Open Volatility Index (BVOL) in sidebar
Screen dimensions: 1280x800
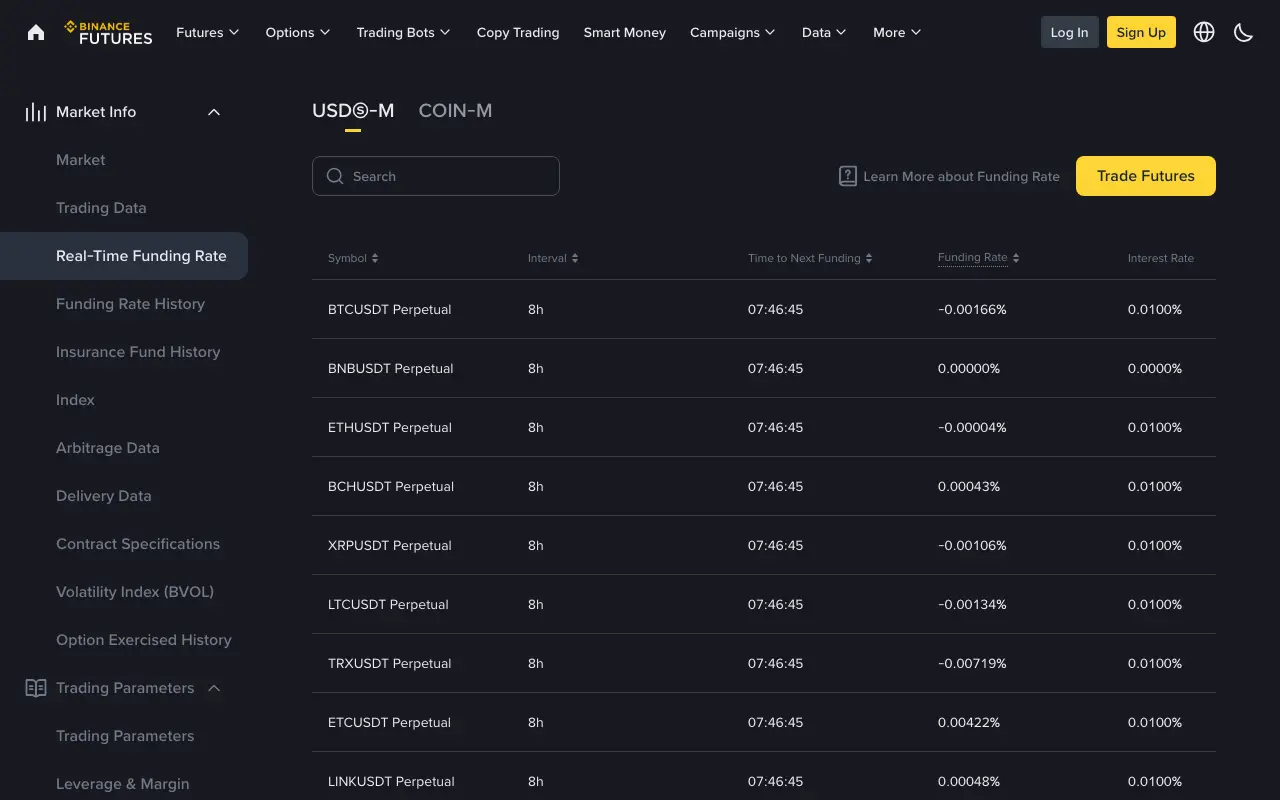click(135, 592)
